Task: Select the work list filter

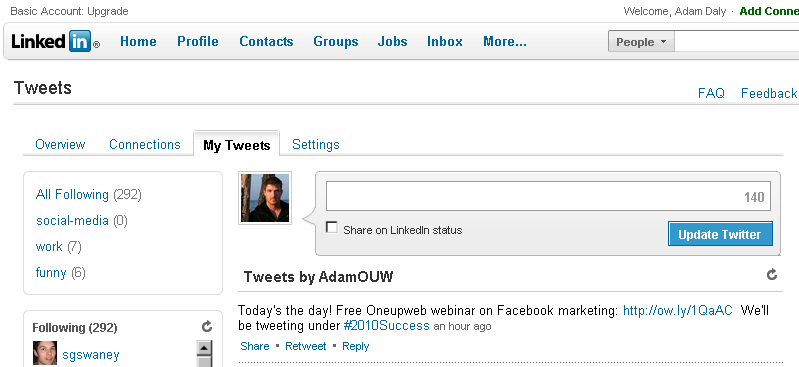Action: pos(49,247)
